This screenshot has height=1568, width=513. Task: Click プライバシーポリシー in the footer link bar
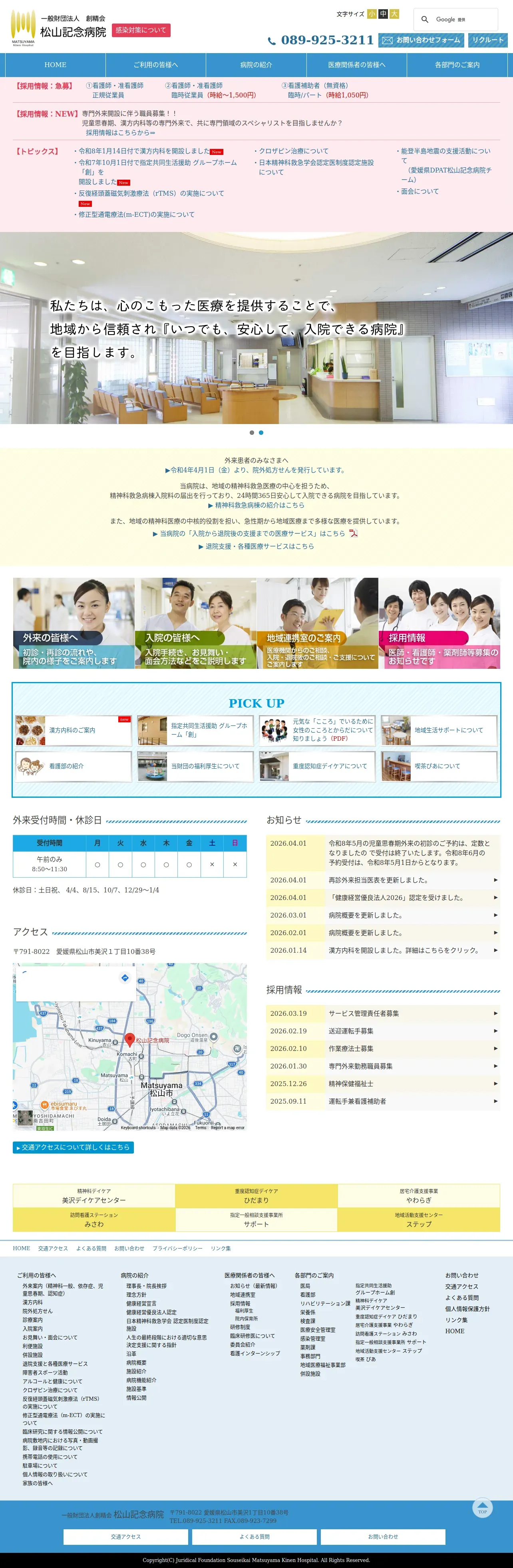[177, 1249]
